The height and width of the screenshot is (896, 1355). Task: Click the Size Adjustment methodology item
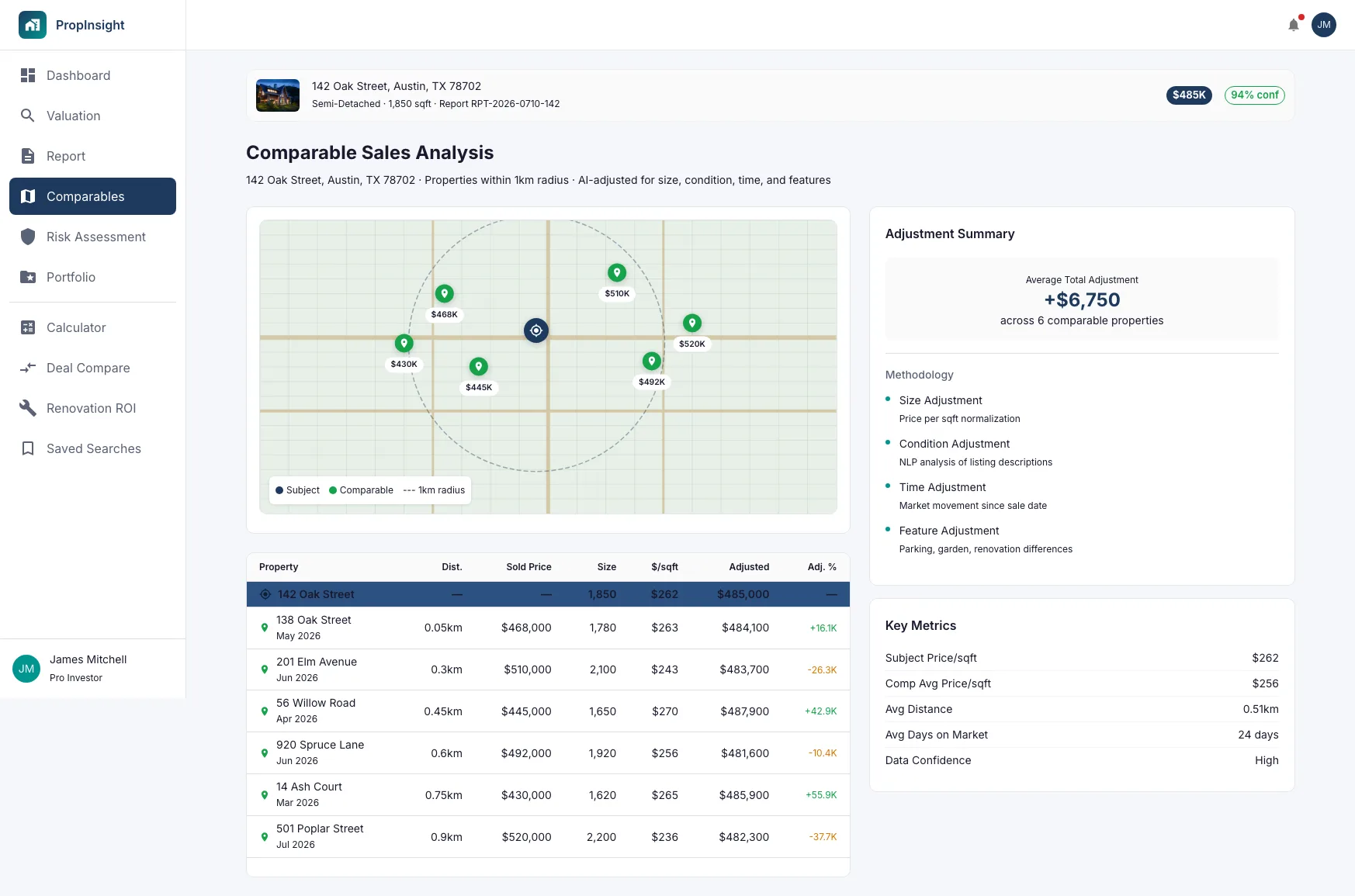[x=1082, y=409]
